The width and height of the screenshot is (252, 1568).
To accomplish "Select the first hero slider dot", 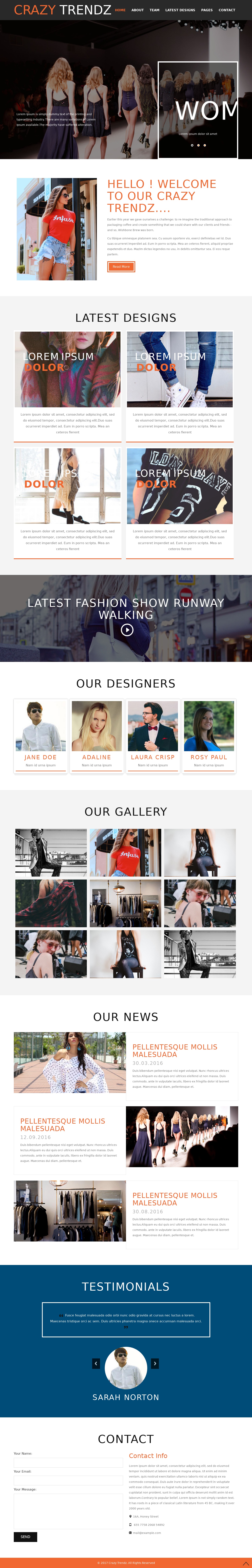I will pyautogui.click(x=192, y=145).
